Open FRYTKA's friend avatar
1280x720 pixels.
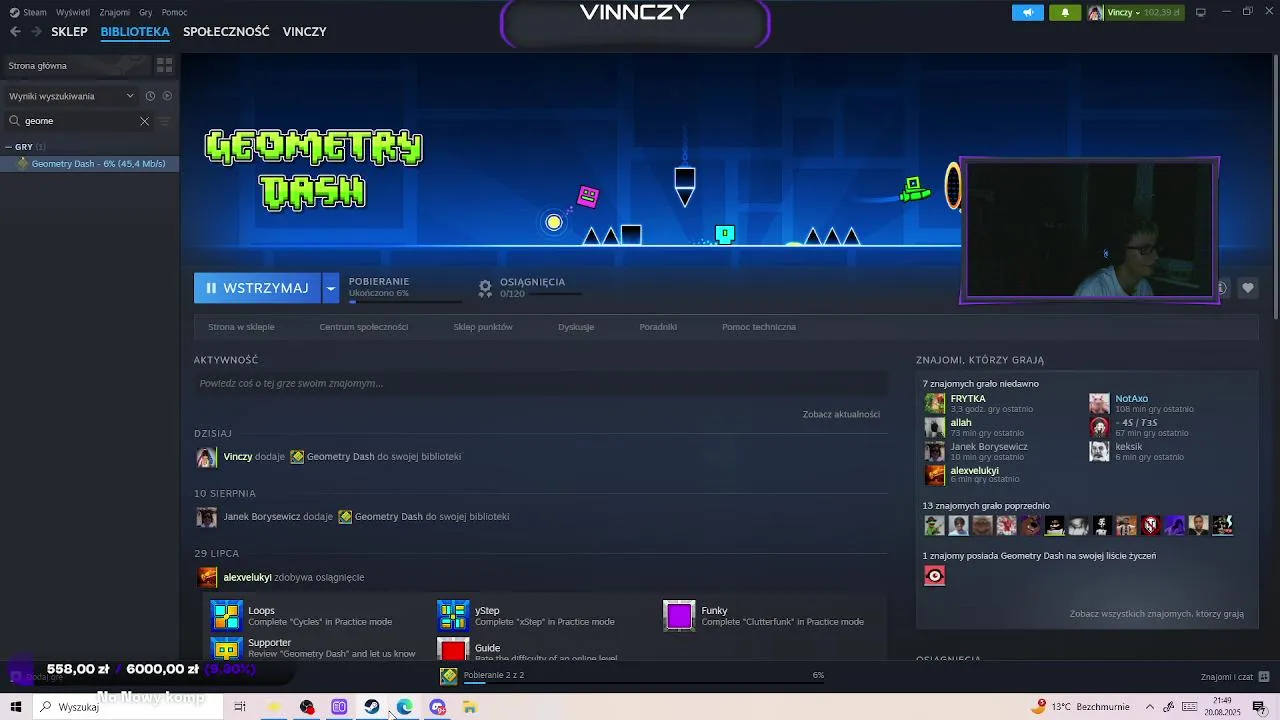(x=934, y=404)
